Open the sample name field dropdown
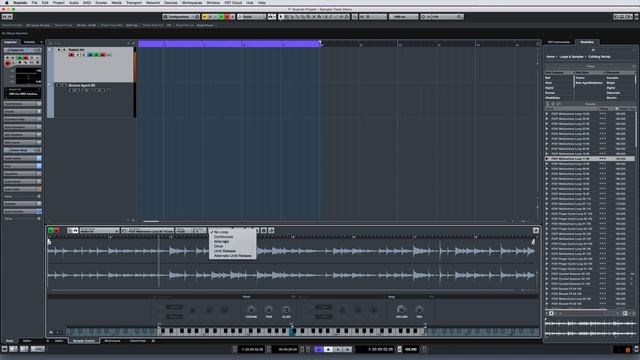The height and width of the screenshot is (360, 640). coord(148,231)
